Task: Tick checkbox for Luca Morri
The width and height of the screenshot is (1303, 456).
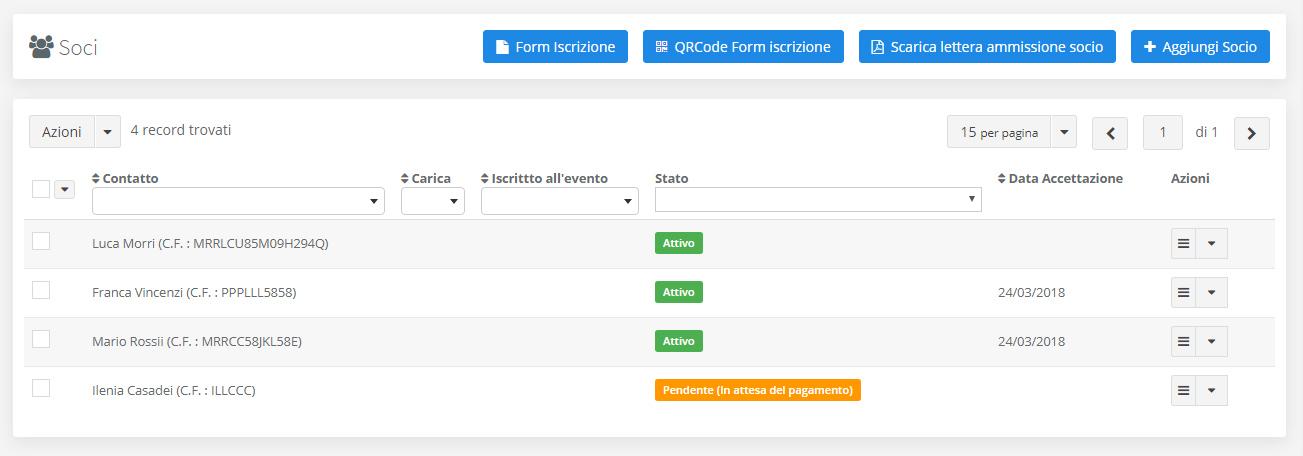Action: [x=41, y=240]
